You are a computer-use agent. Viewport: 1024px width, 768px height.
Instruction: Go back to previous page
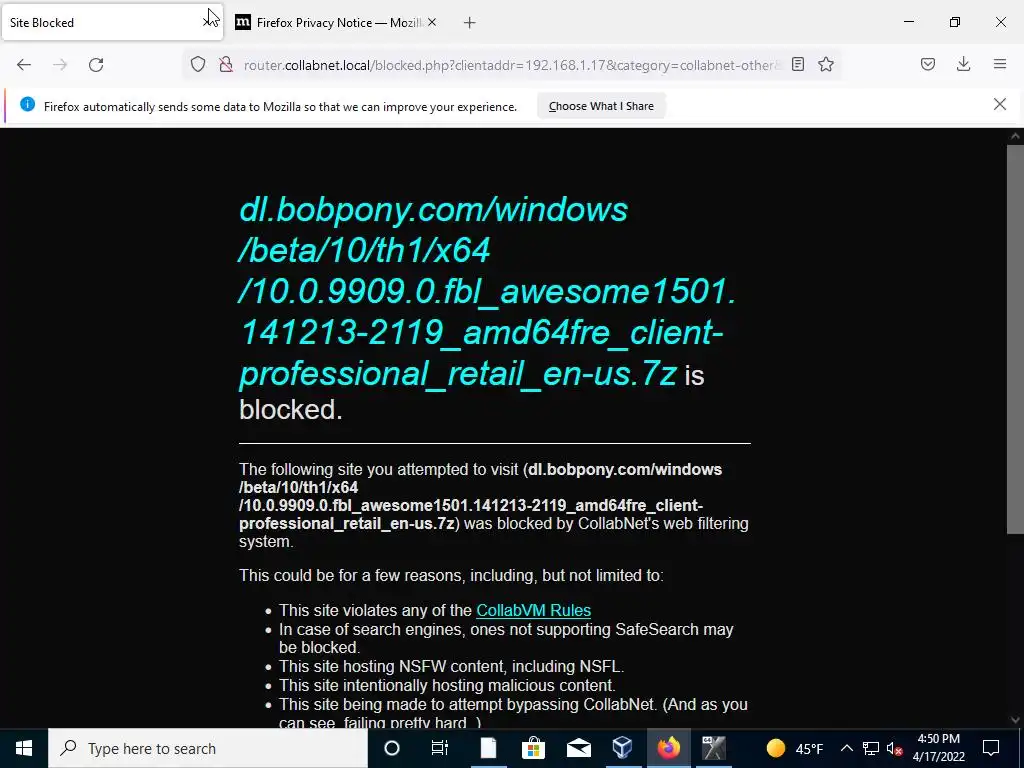pos(24,65)
